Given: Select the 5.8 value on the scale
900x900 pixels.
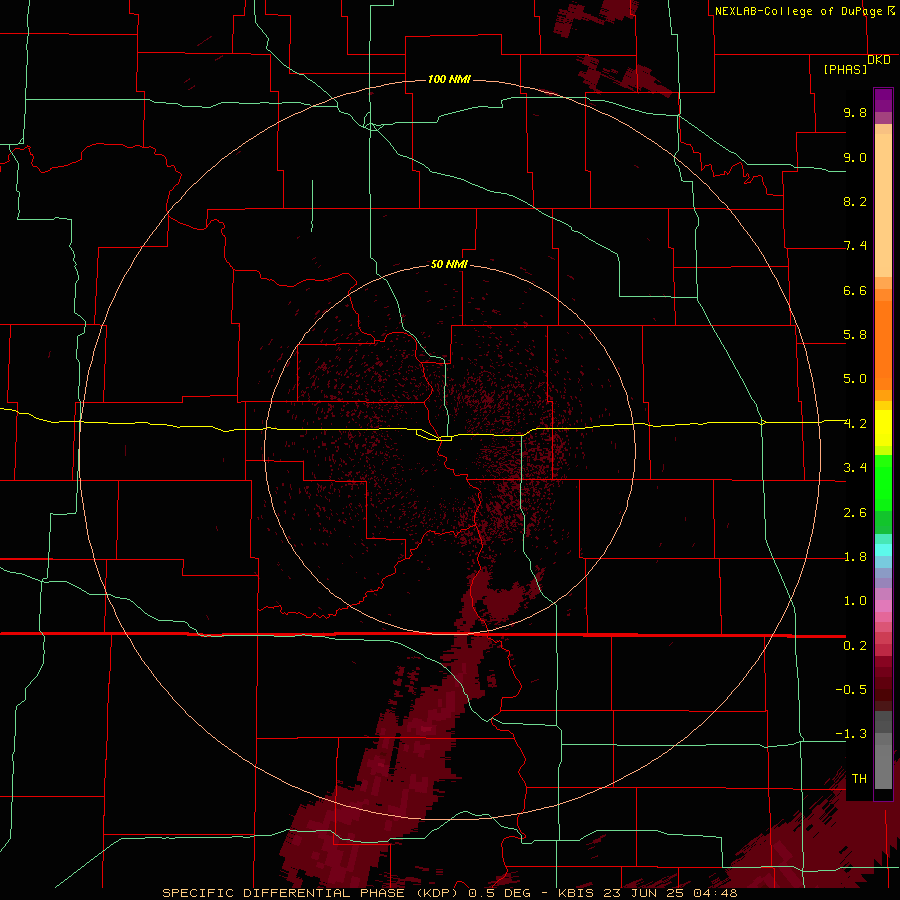Looking at the screenshot, I should tap(855, 335).
